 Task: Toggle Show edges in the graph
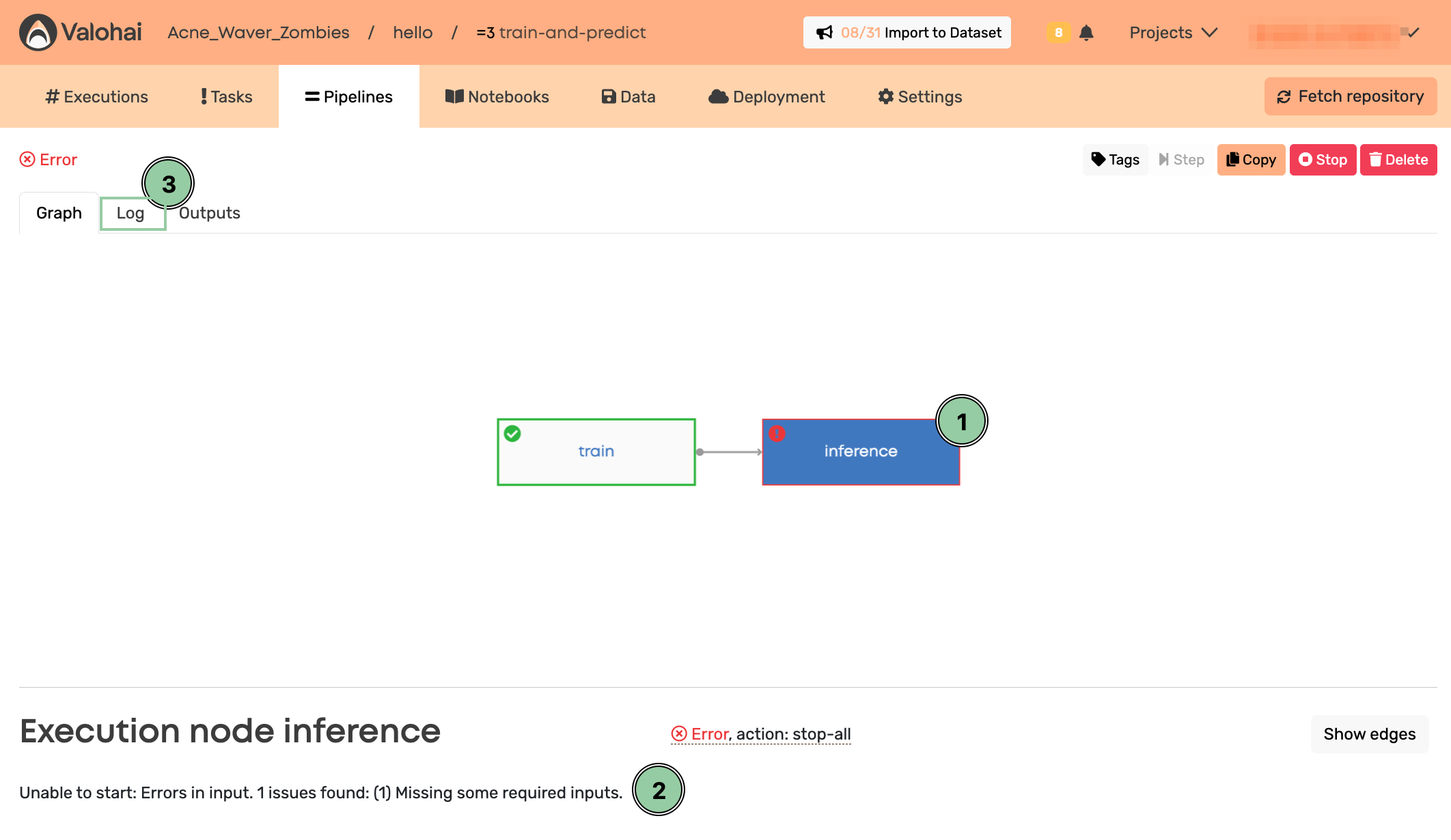click(x=1369, y=733)
